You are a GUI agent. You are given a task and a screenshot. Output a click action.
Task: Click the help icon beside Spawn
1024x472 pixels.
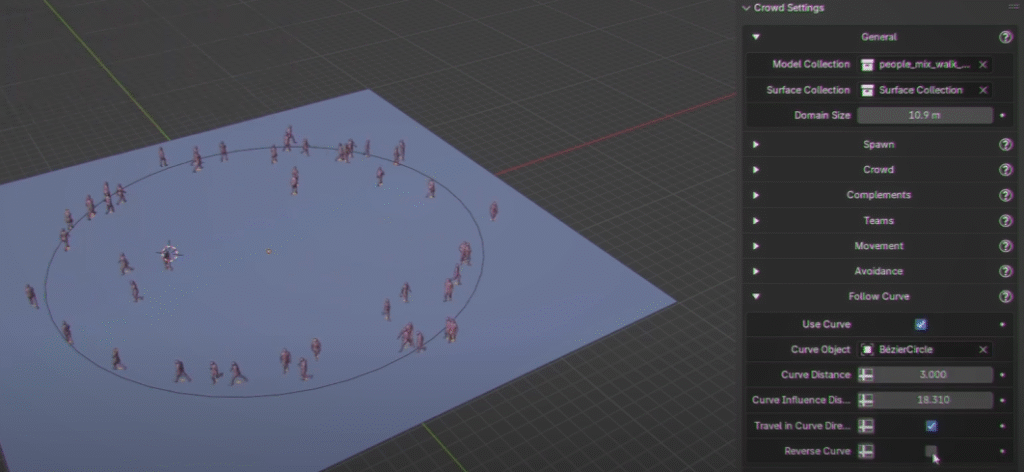pos(1005,145)
